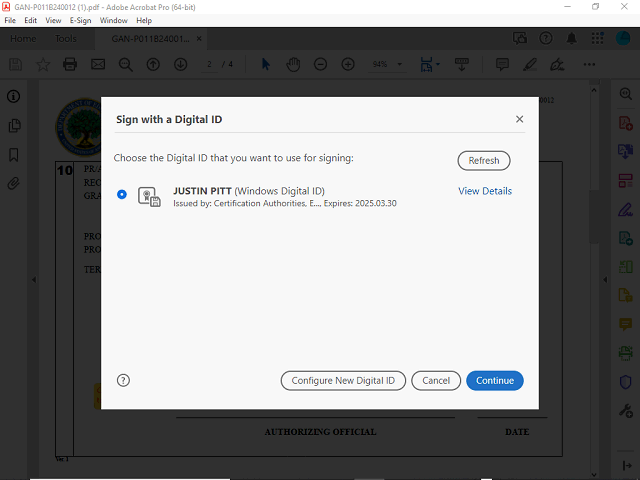
Task: Click Configure New Digital ID button
Action: (x=343, y=380)
